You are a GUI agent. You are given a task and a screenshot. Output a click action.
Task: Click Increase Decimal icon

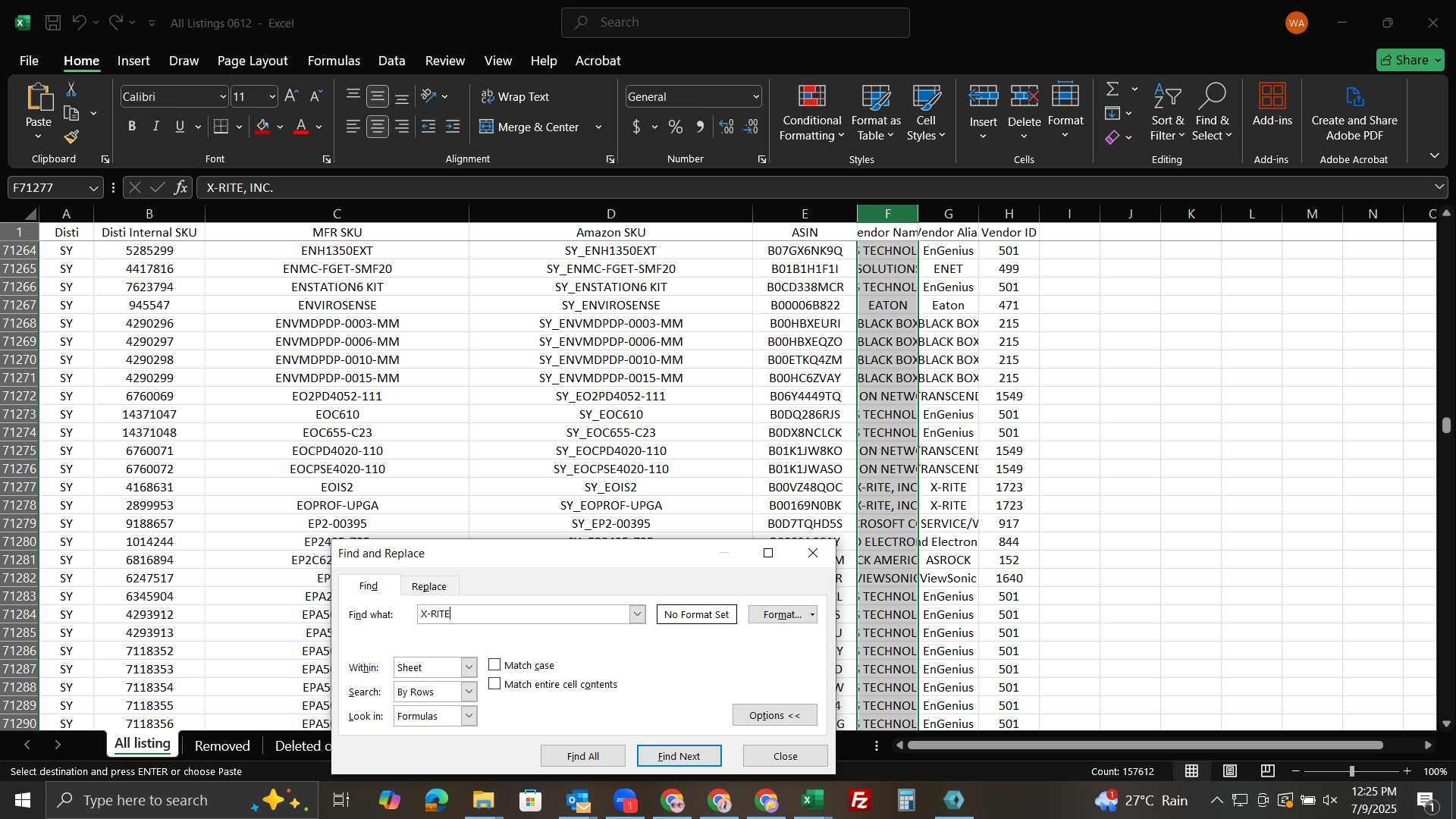[x=726, y=127]
